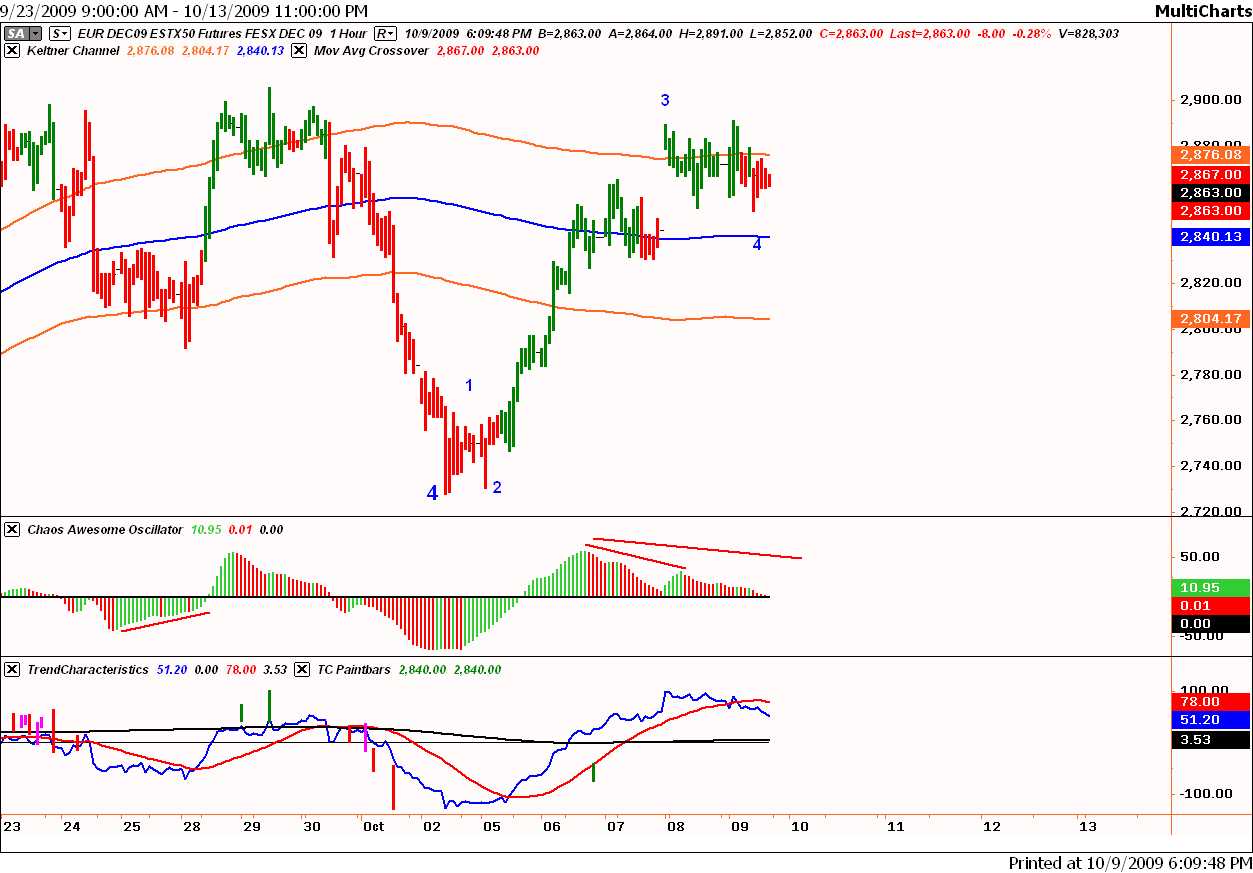Screen dimensions: 1253x873
Task: Open the S symbol dropdown
Action: (58, 33)
